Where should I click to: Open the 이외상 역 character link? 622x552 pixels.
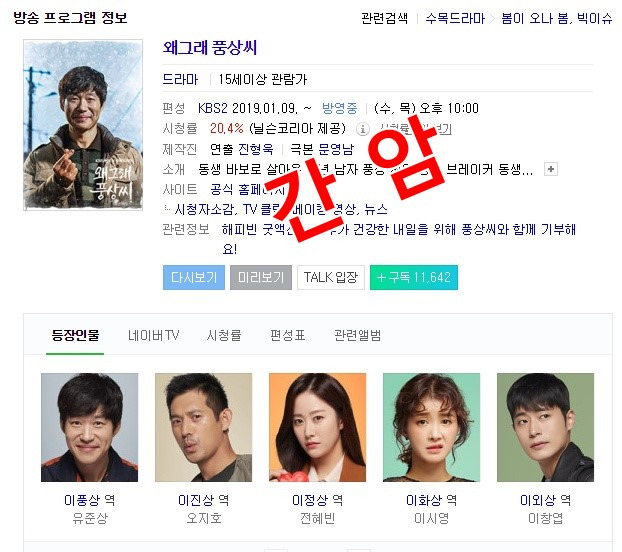[545, 500]
